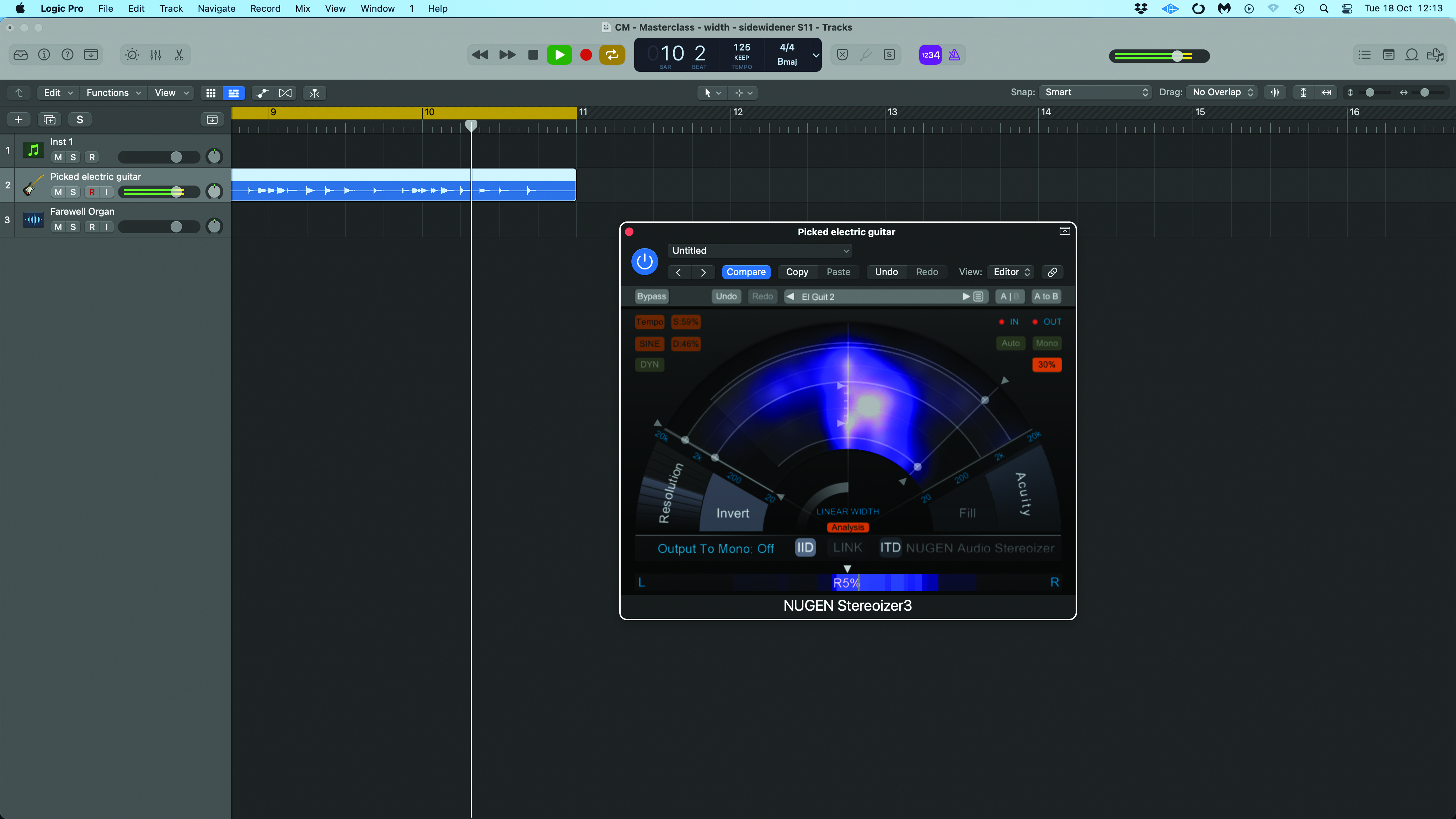Screen dimensions: 1456x819
Task: Open the Mixer from control bar
Action: [x=155, y=55]
